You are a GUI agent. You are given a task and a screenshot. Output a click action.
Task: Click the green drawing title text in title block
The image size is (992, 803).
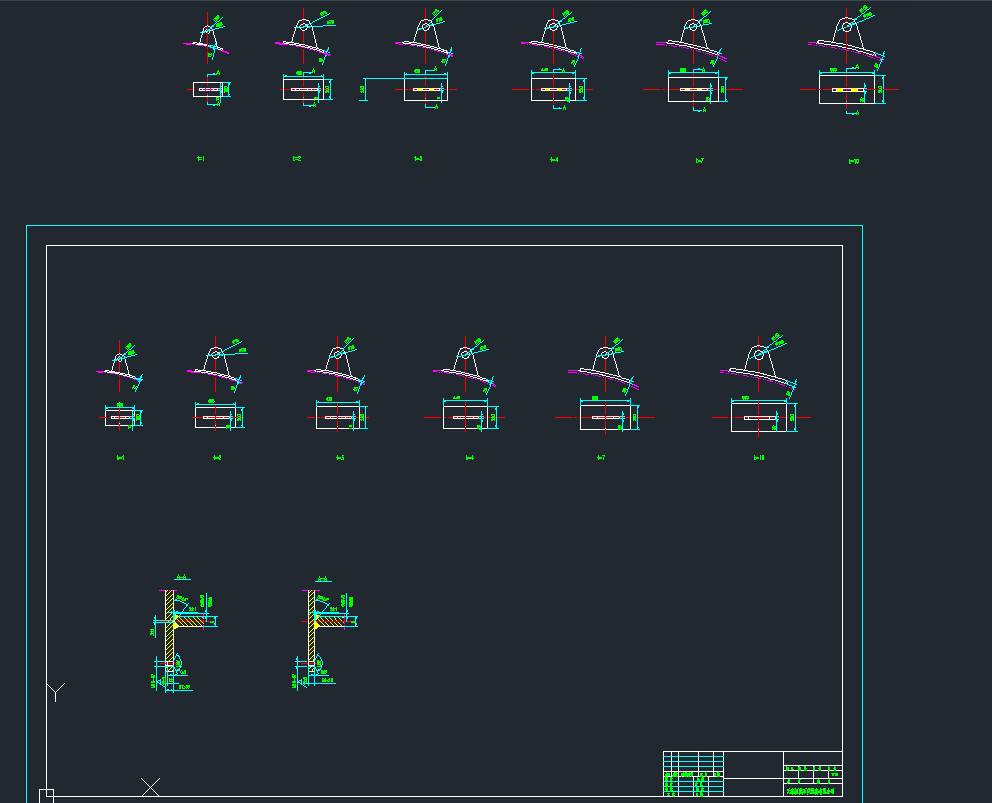tap(810, 791)
